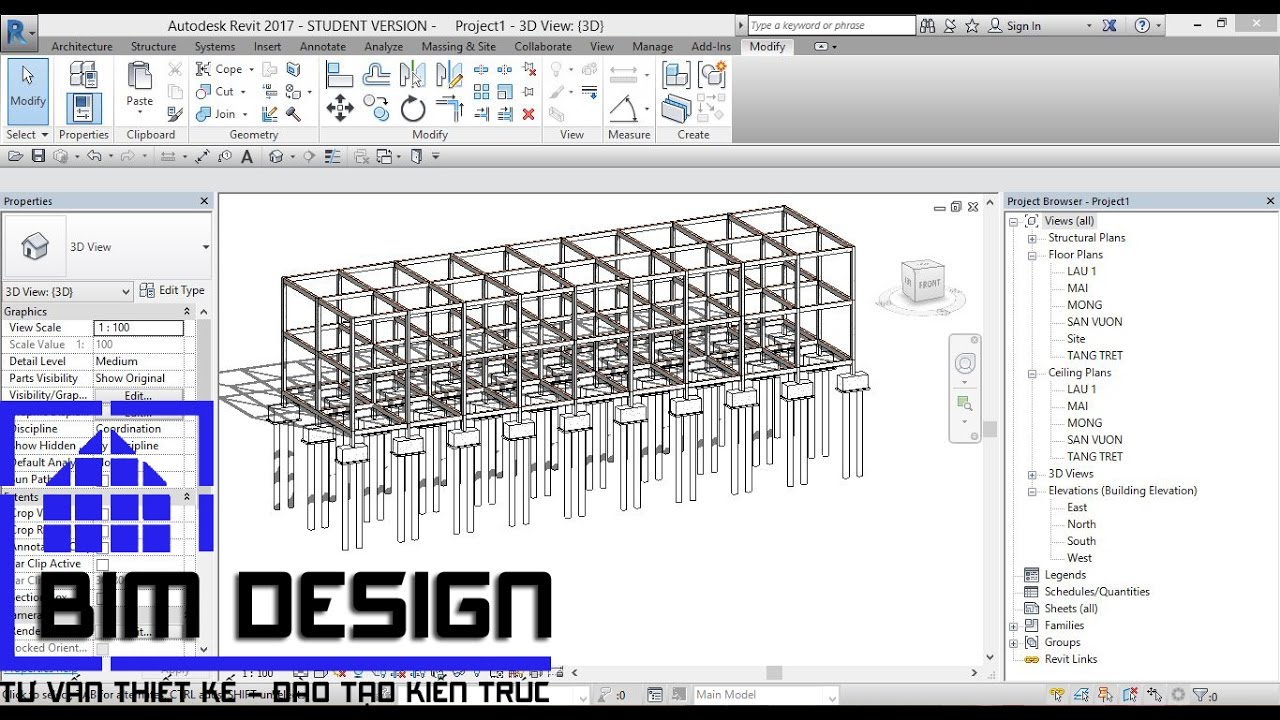This screenshot has height=720, width=1280.
Task: Open the Massing & Site tab
Action: pyautogui.click(x=458, y=47)
